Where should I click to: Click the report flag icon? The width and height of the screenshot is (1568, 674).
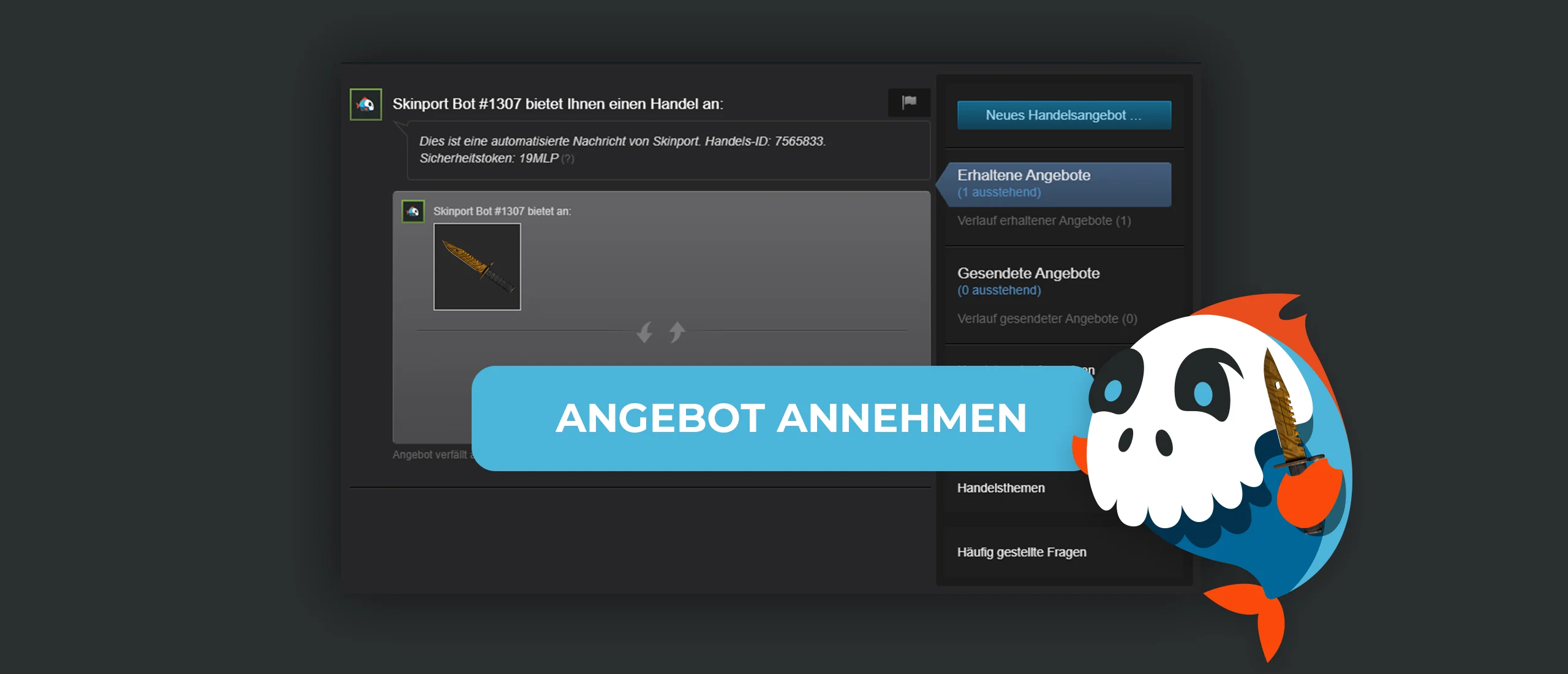click(909, 102)
